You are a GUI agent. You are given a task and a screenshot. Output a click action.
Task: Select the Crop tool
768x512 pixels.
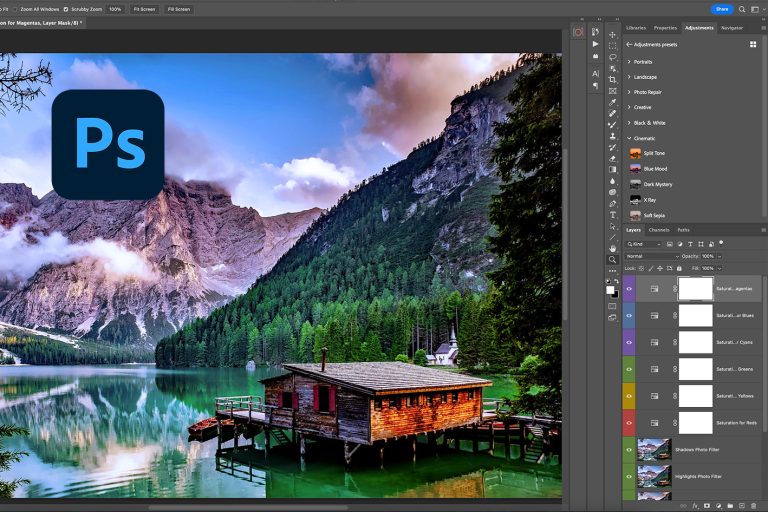pyautogui.click(x=612, y=80)
